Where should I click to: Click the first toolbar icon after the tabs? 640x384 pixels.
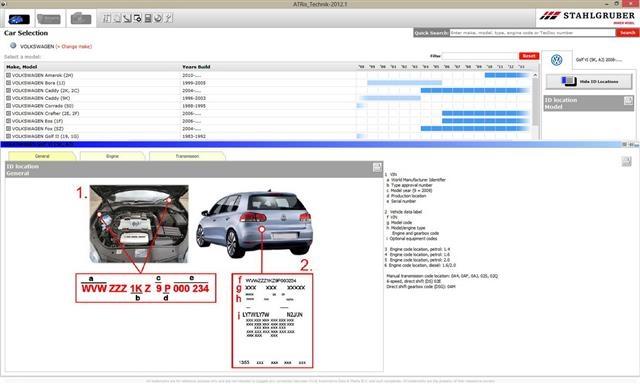click(x=107, y=18)
